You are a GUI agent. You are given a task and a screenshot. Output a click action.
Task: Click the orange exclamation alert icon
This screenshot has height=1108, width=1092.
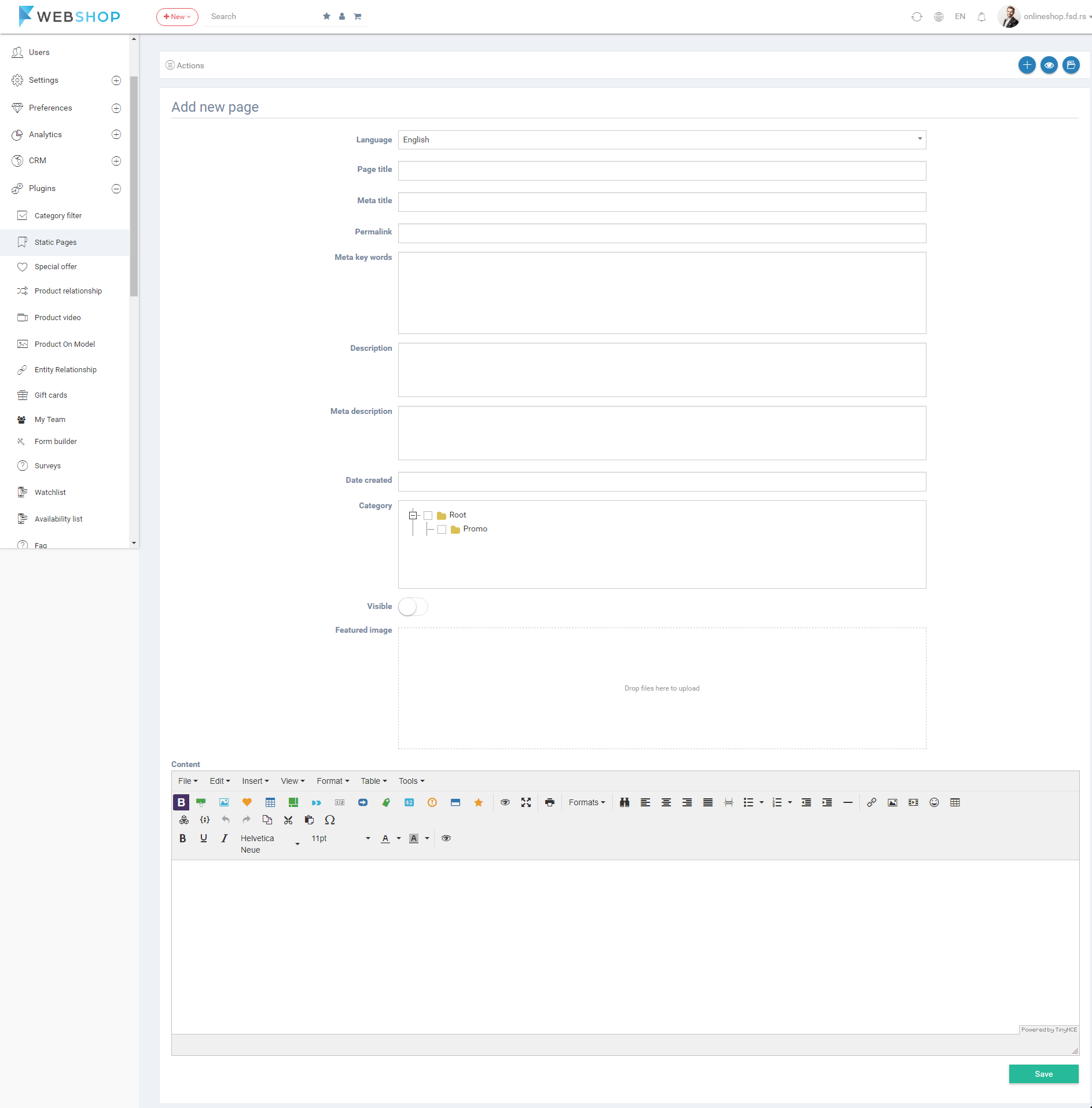(x=432, y=802)
